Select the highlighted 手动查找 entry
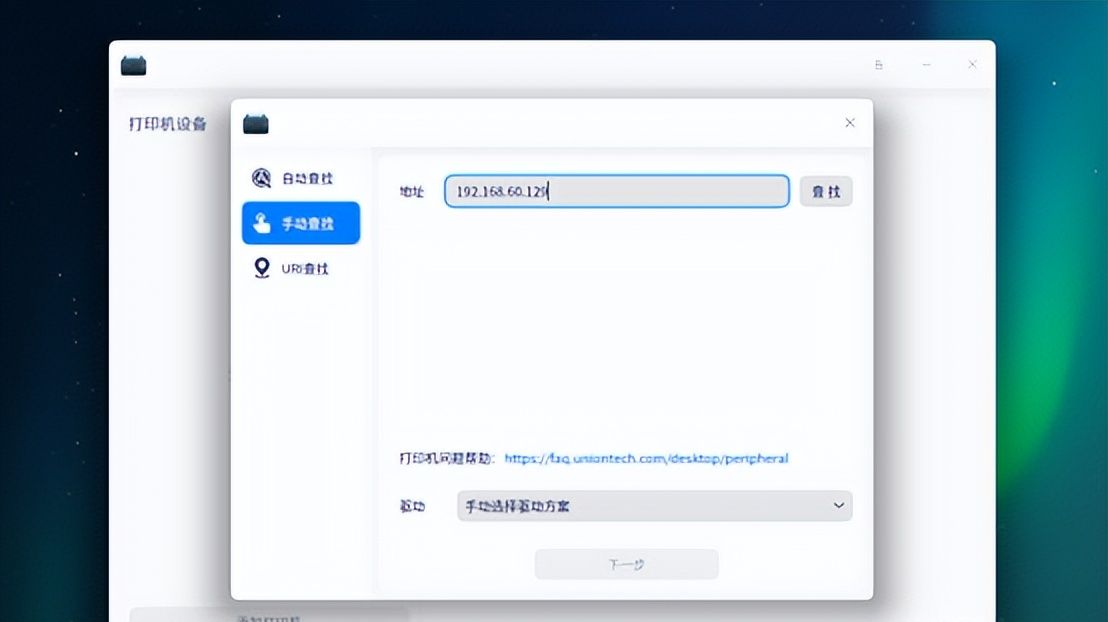This screenshot has width=1108, height=622. (x=300, y=222)
